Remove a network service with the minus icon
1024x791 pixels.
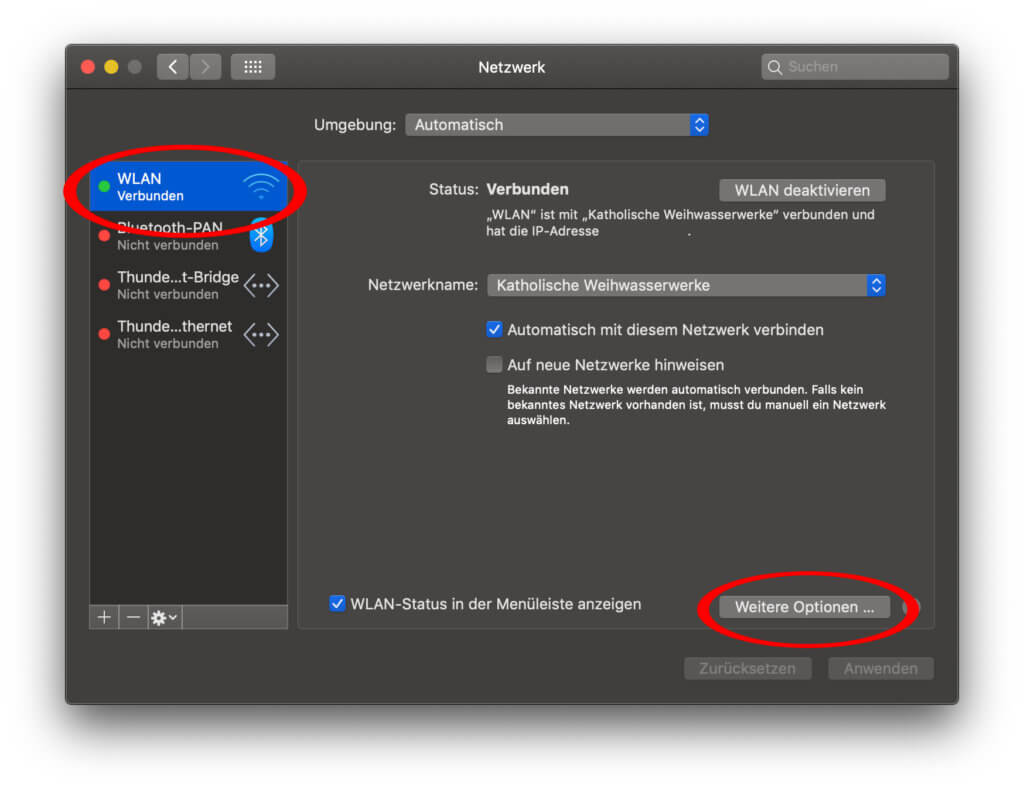[133, 617]
